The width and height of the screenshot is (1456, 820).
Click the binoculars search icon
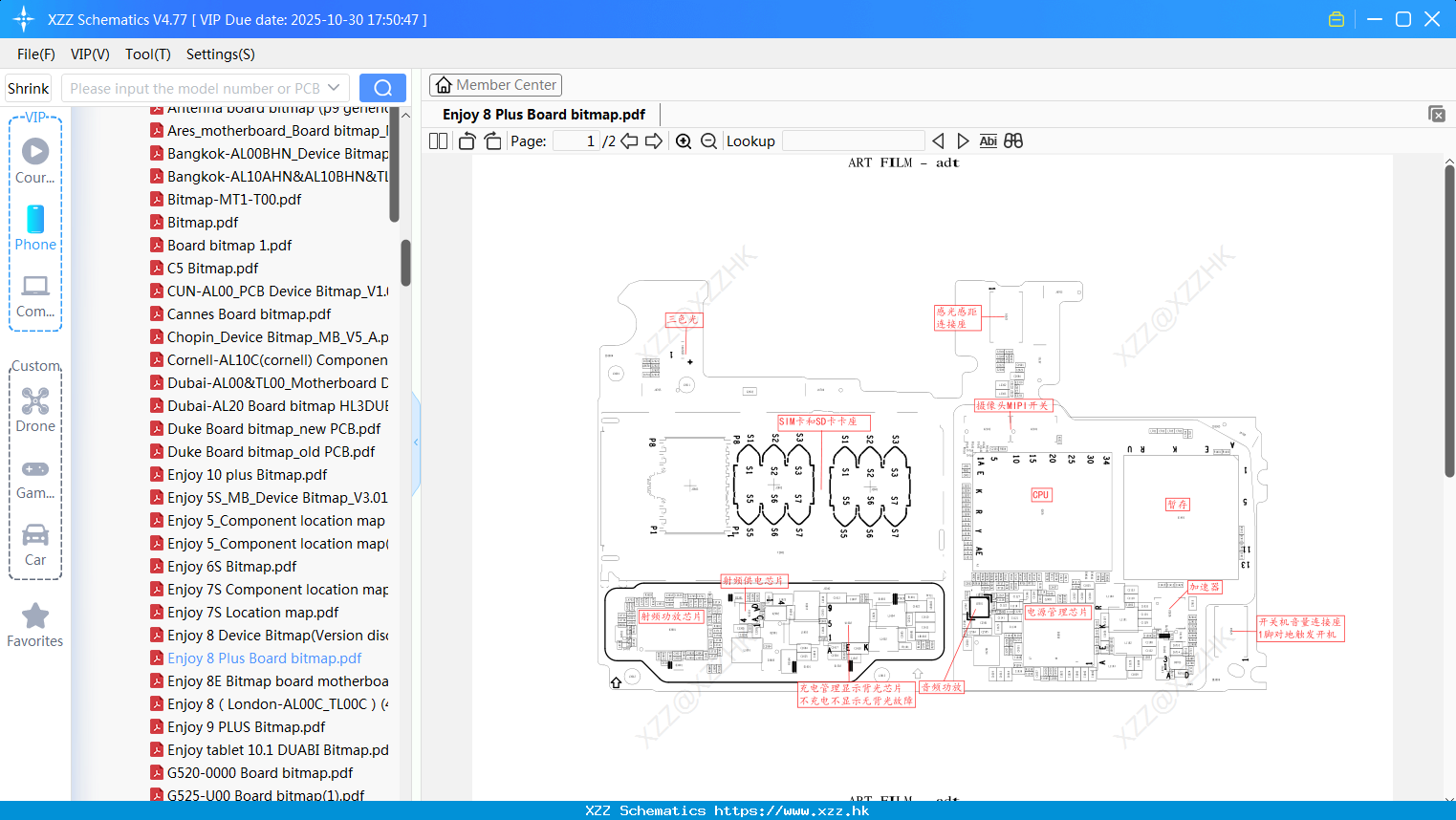(x=1013, y=141)
